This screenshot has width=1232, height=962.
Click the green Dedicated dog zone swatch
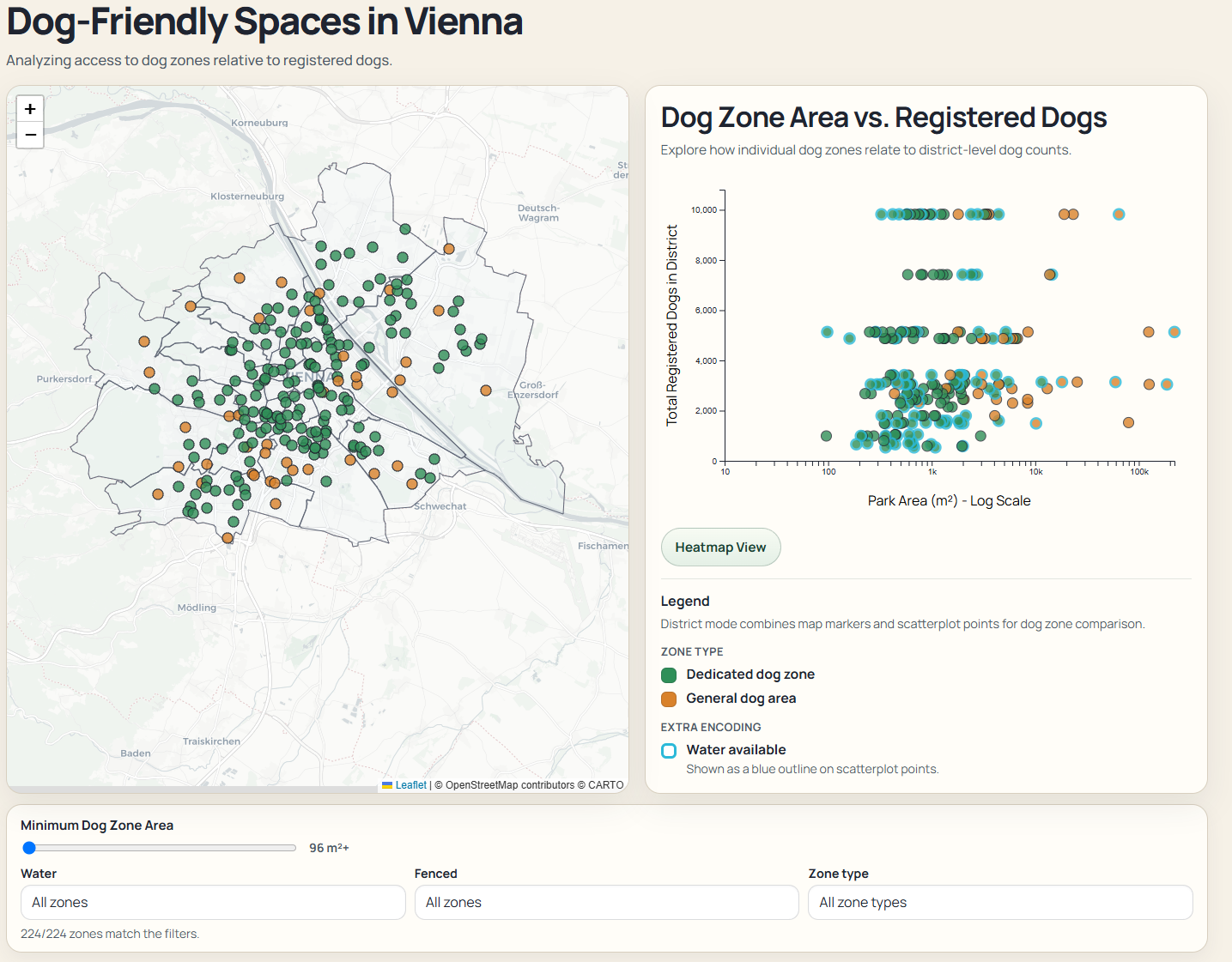coord(669,675)
